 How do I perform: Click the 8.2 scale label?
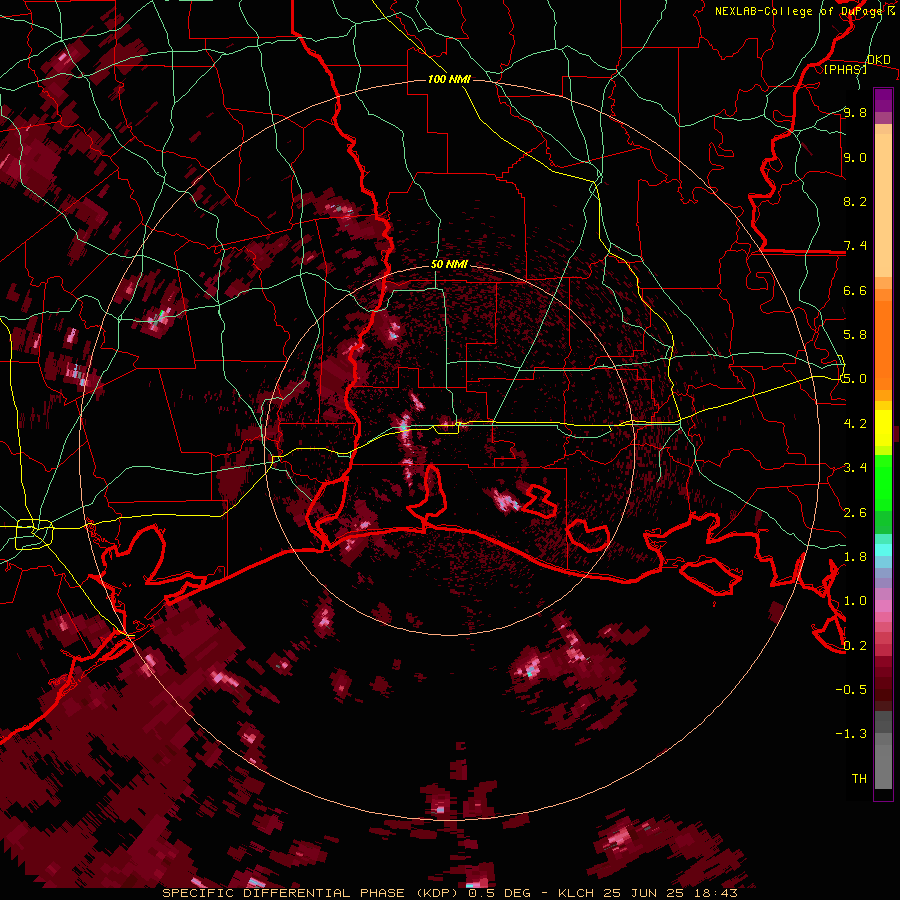pyautogui.click(x=855, y=201)
